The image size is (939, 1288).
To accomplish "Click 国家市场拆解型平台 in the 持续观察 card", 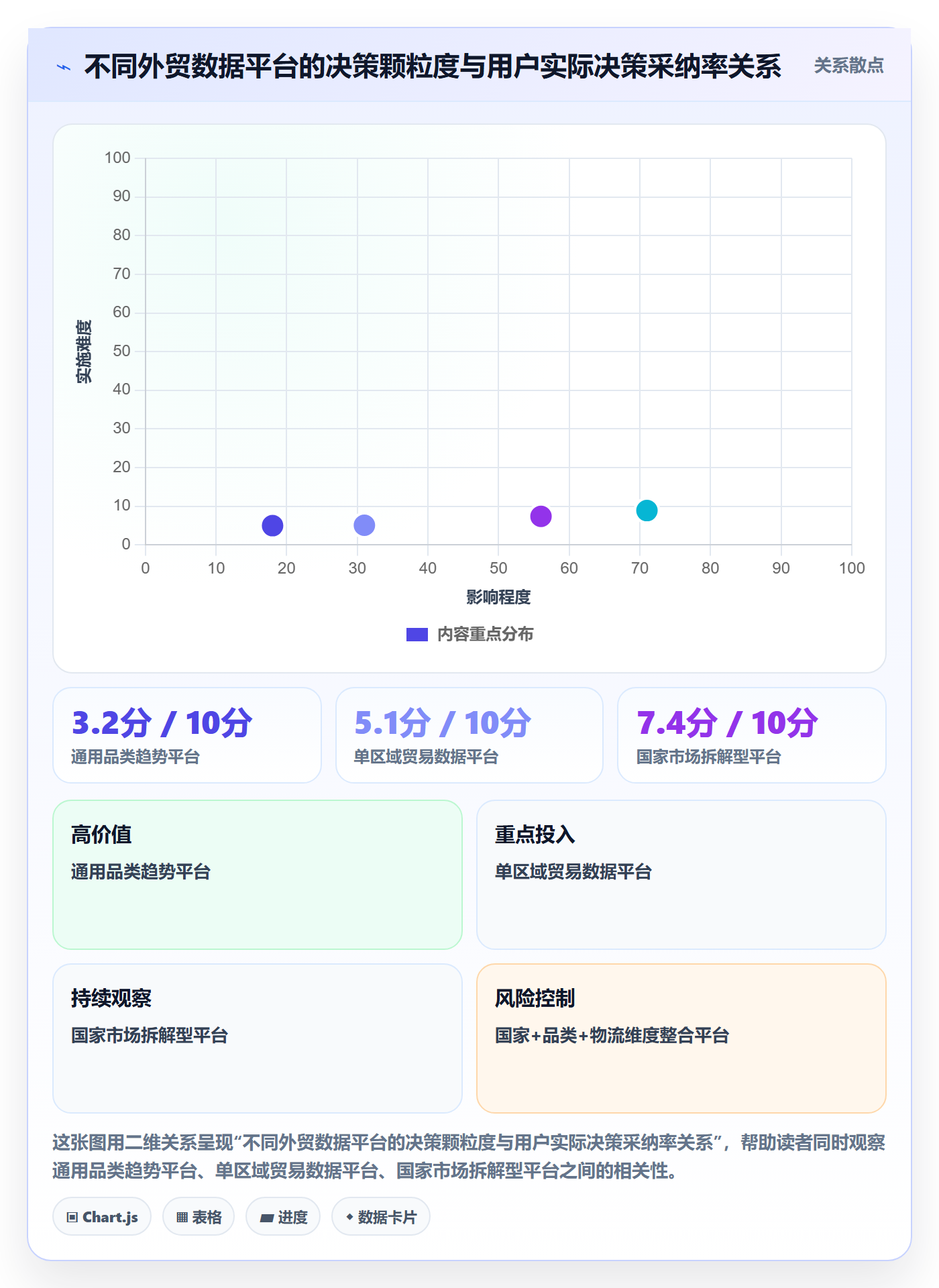I will point(150,1035).
